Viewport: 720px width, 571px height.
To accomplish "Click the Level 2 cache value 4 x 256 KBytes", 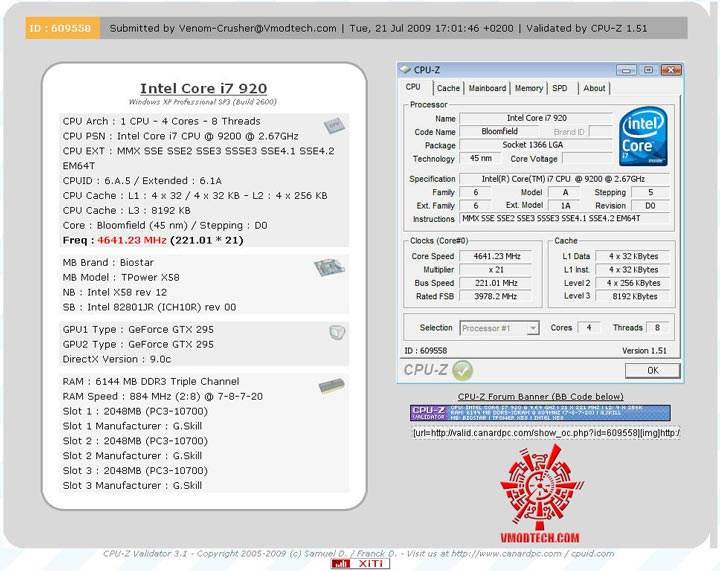I will pos(633,283).
